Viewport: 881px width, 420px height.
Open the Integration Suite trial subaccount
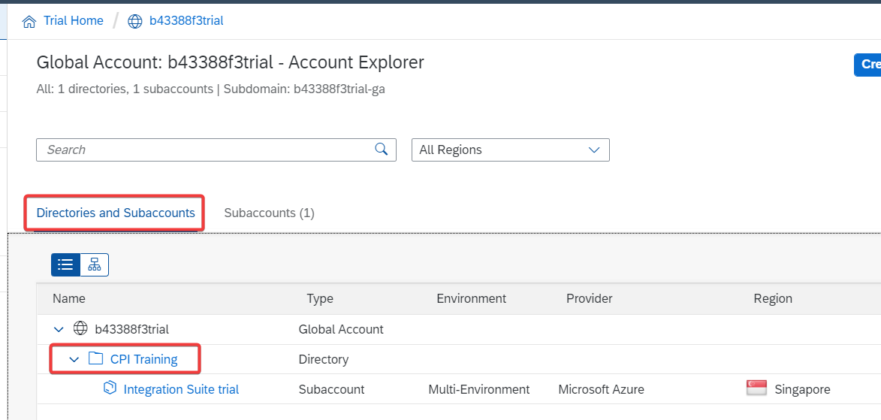coord(181,389)
